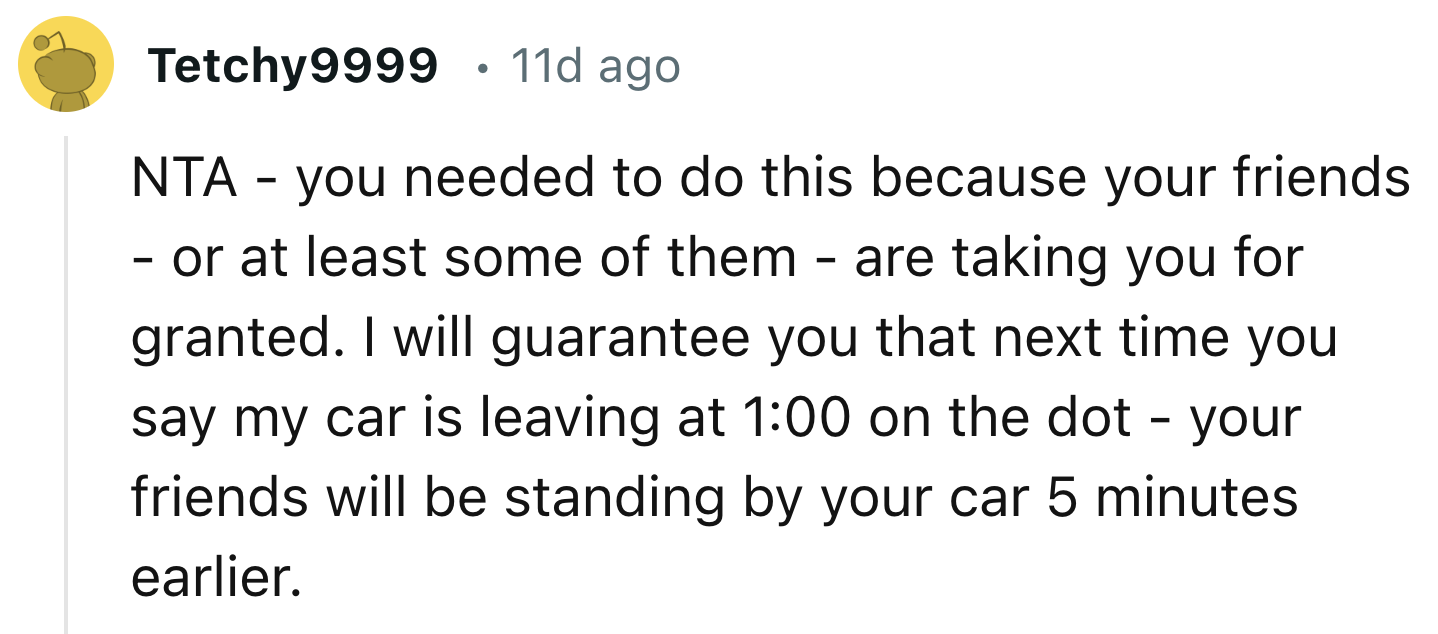Click the word 'earlier.' ending the comment

[215, 578]
